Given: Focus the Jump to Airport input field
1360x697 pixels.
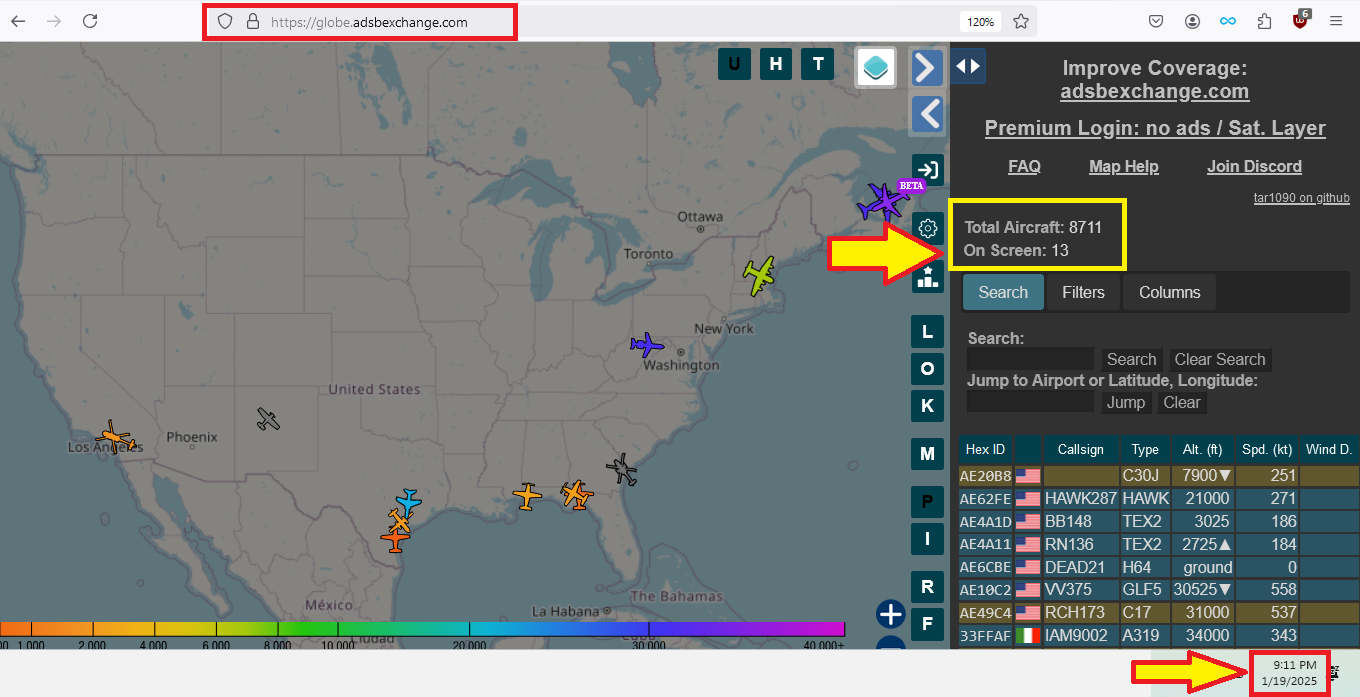Looking at the screenshot, I should click(x=1030, y=402).
